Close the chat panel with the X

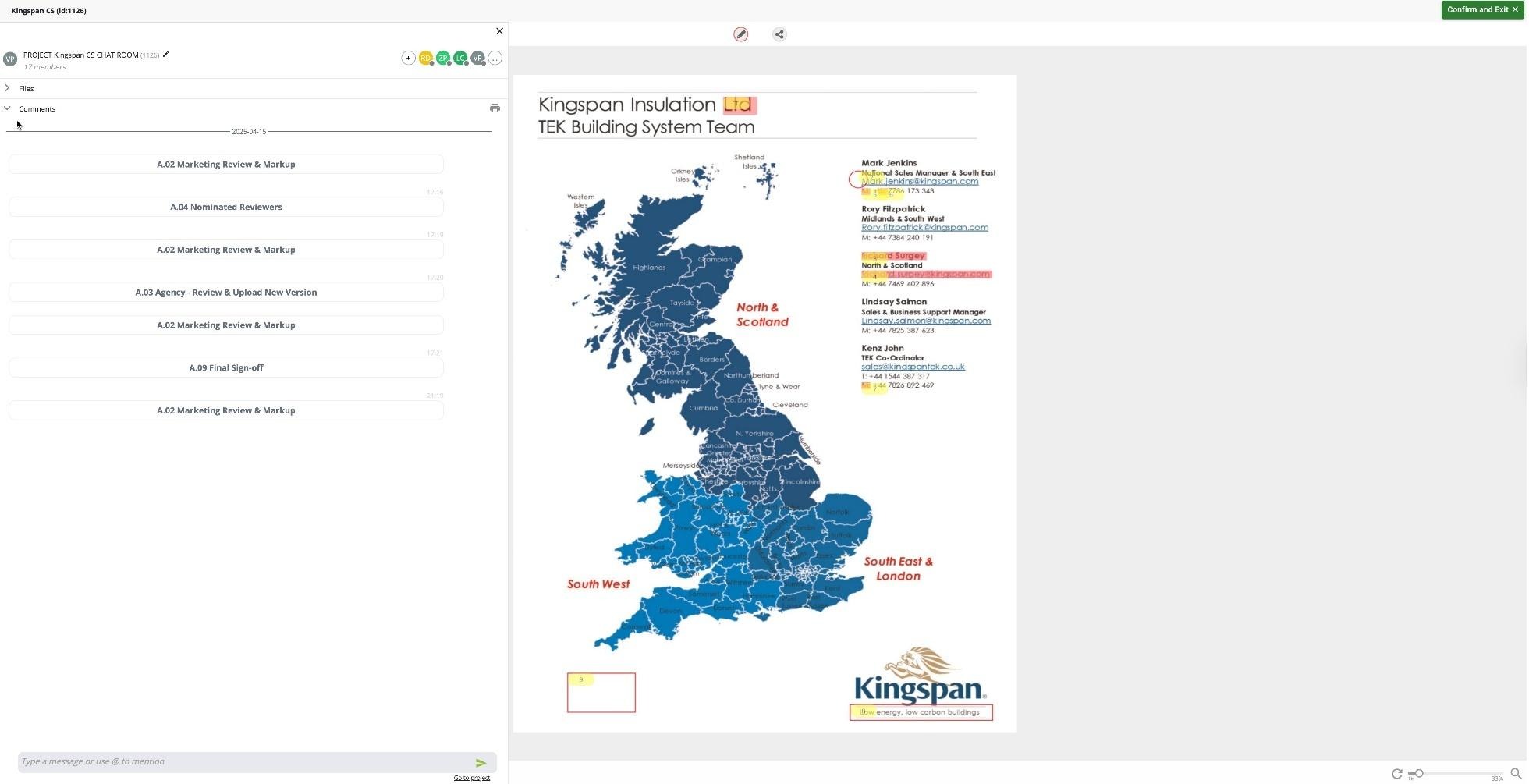tap(500, 31)
